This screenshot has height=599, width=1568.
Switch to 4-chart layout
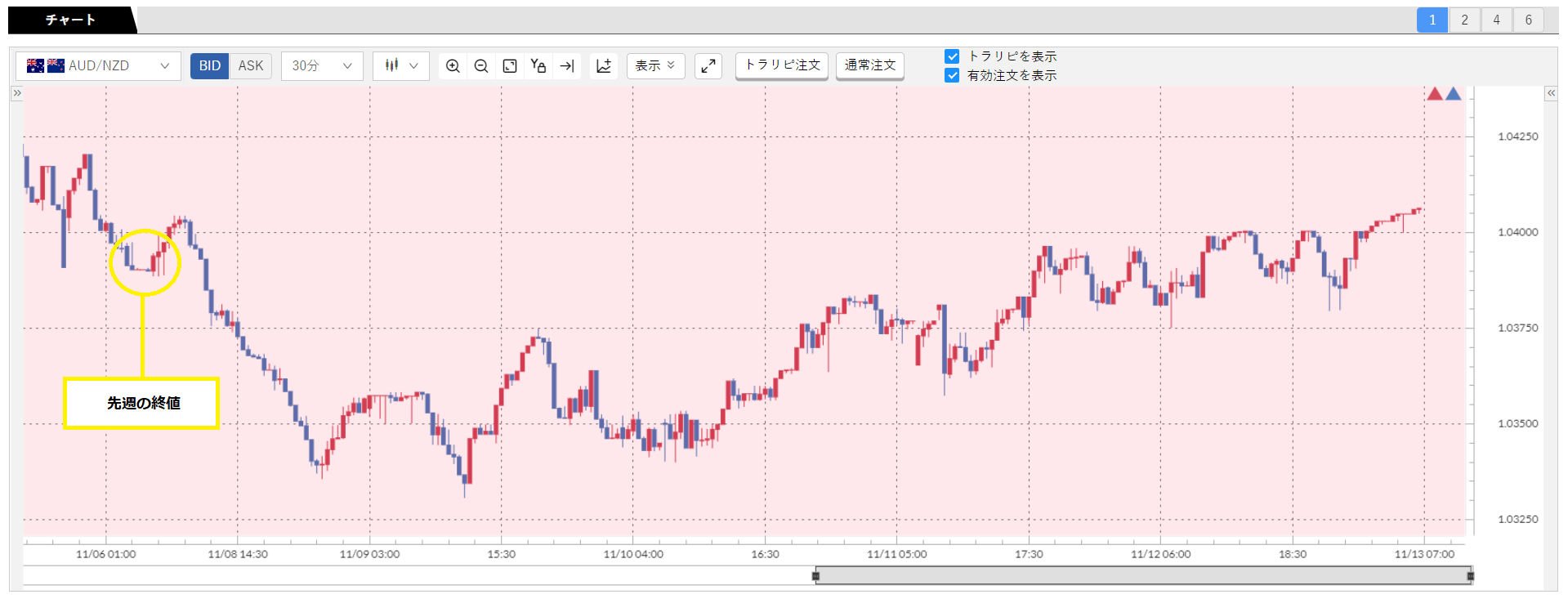pyautogui.click(x=1496, y=20)
